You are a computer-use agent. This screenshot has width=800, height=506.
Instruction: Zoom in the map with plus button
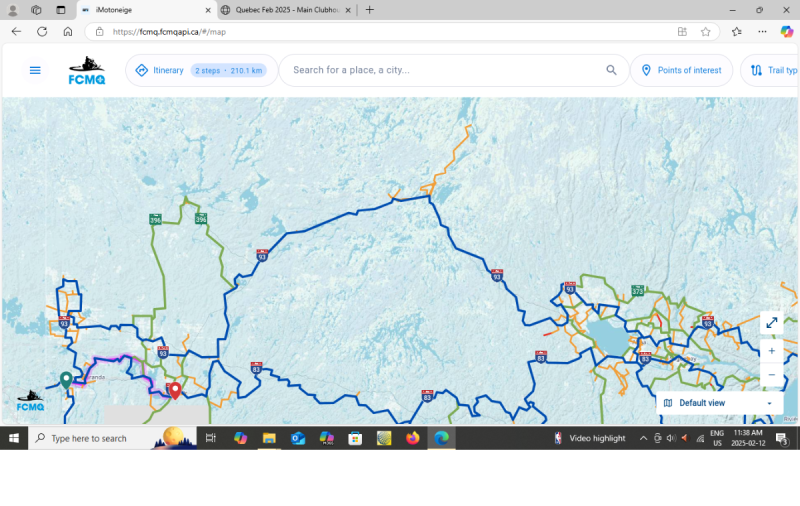[x=771, y=351]
